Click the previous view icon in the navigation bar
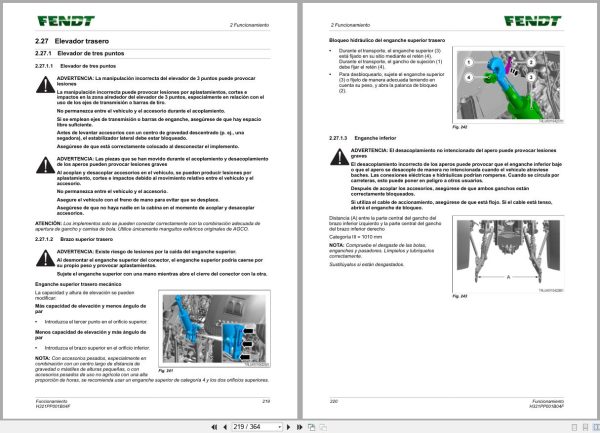Image resolution: width=600 pixels, height=433 pixels. click(x=311, y=427)
